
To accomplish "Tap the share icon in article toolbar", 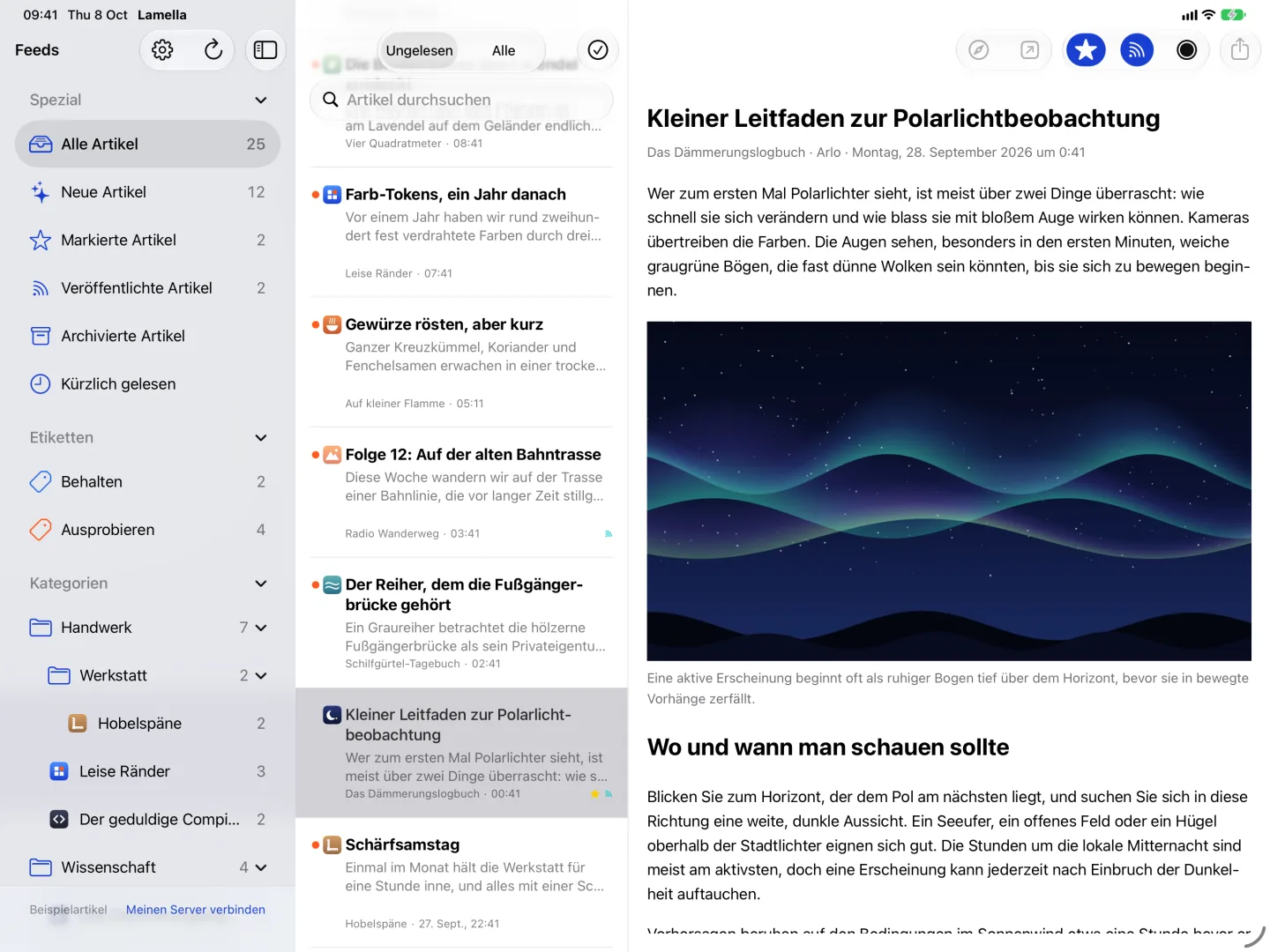I will [x=1240, y=50].
